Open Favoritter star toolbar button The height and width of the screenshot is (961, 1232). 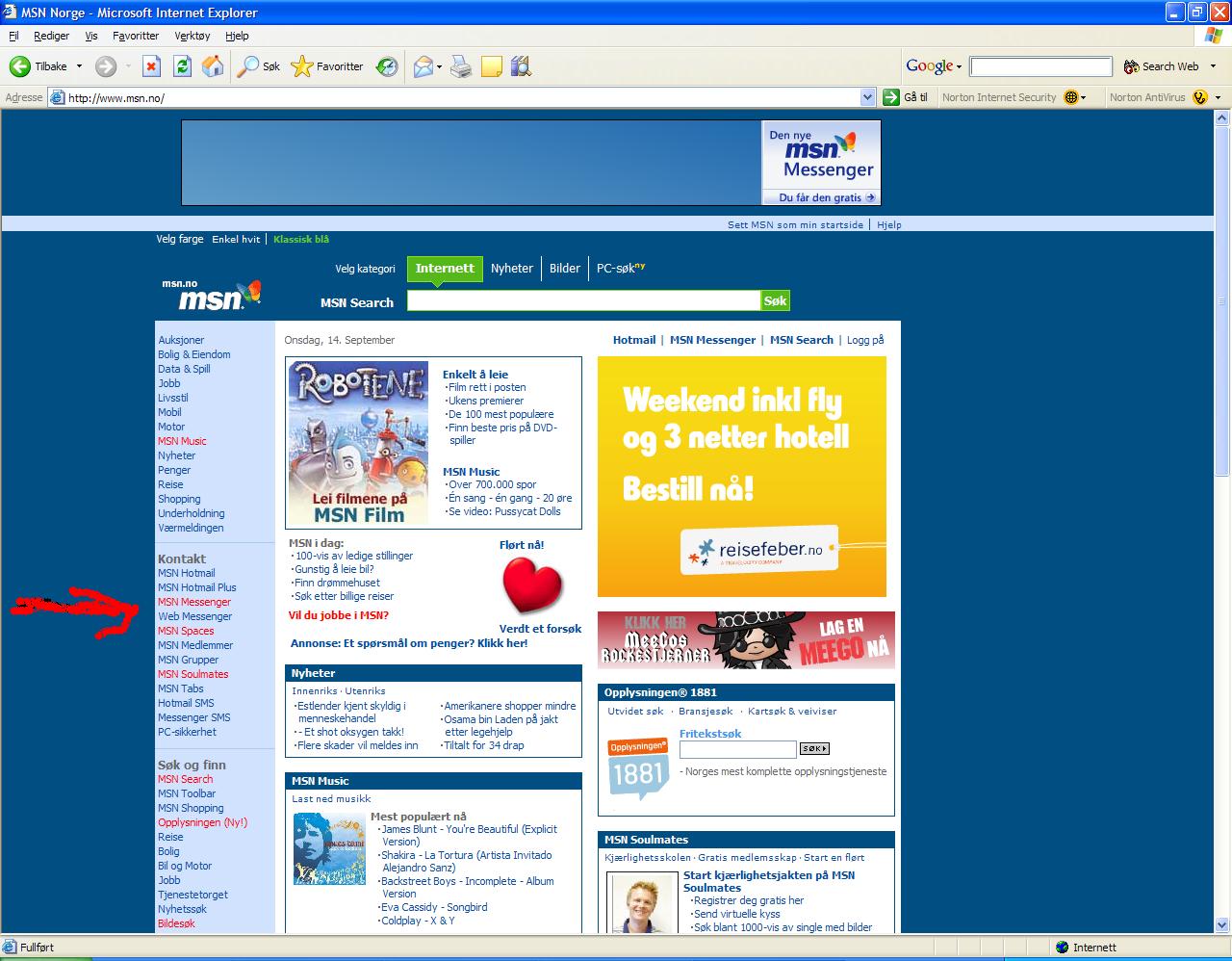pos(327,66)
